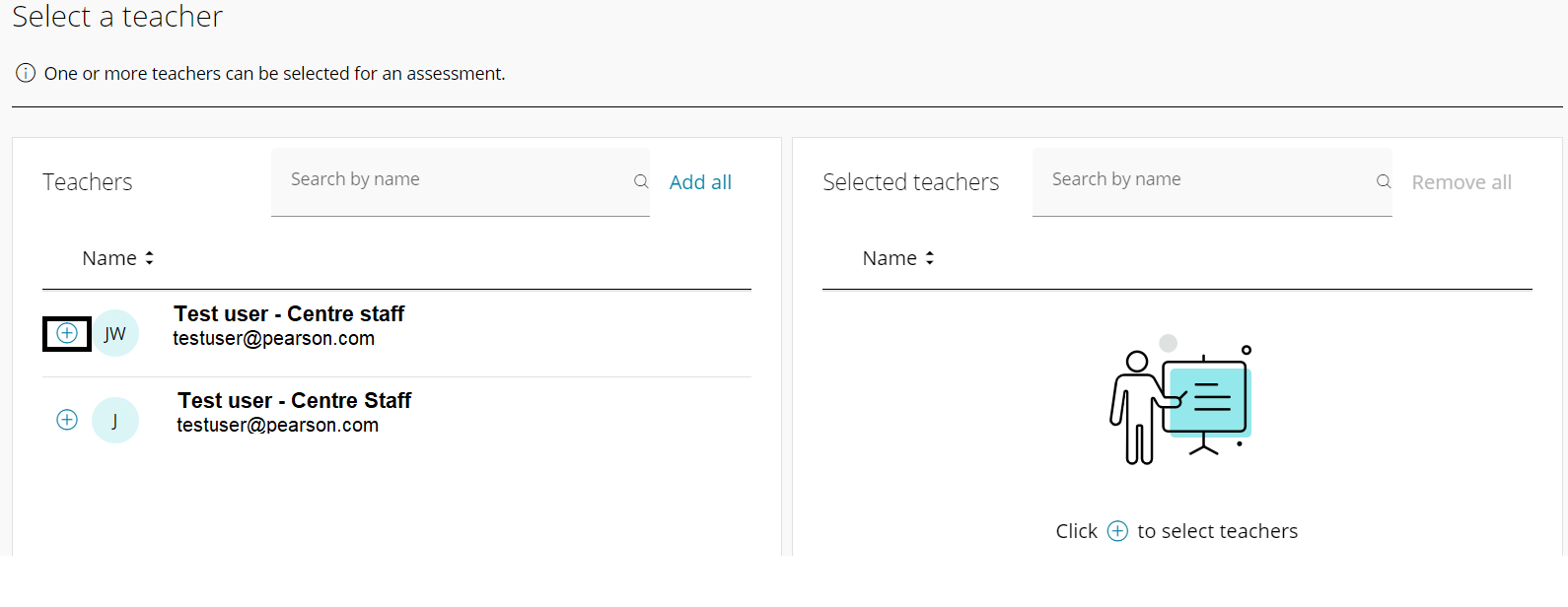Click the 'Selected teachers' panel heading
Viewport: 1568px width, 607px height.
tap(910, 182)
